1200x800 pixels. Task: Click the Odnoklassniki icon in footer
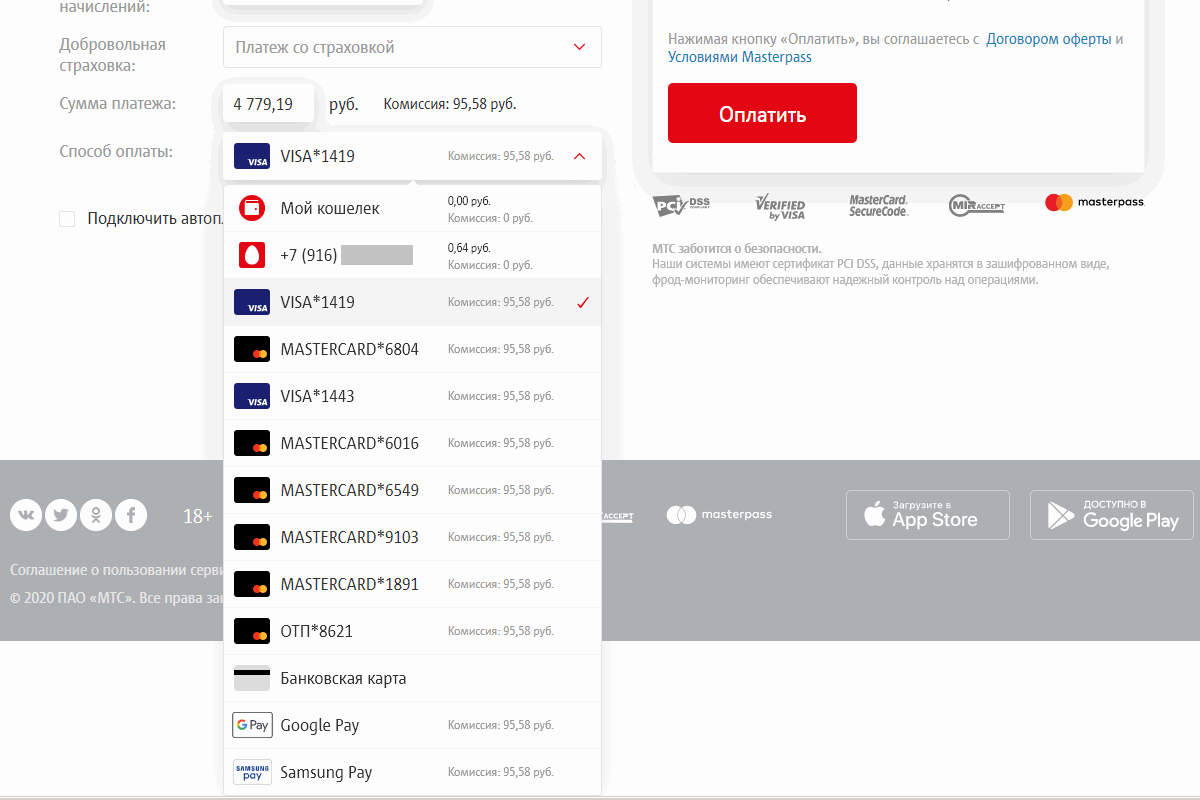(x=96, y=515)
